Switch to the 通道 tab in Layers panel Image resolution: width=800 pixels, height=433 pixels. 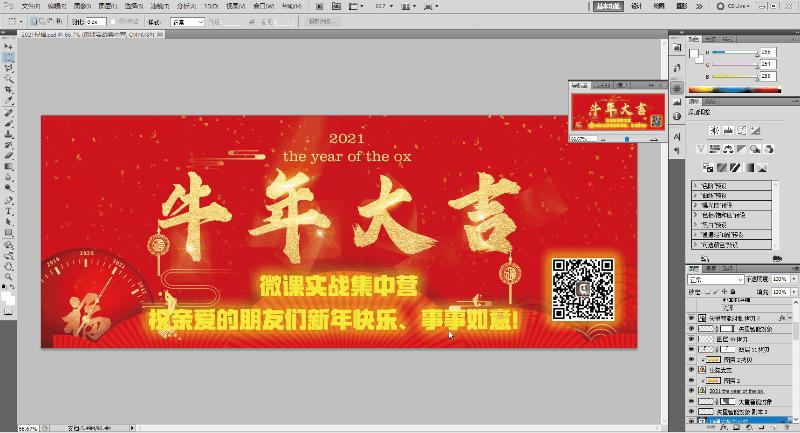coord(711,268)
